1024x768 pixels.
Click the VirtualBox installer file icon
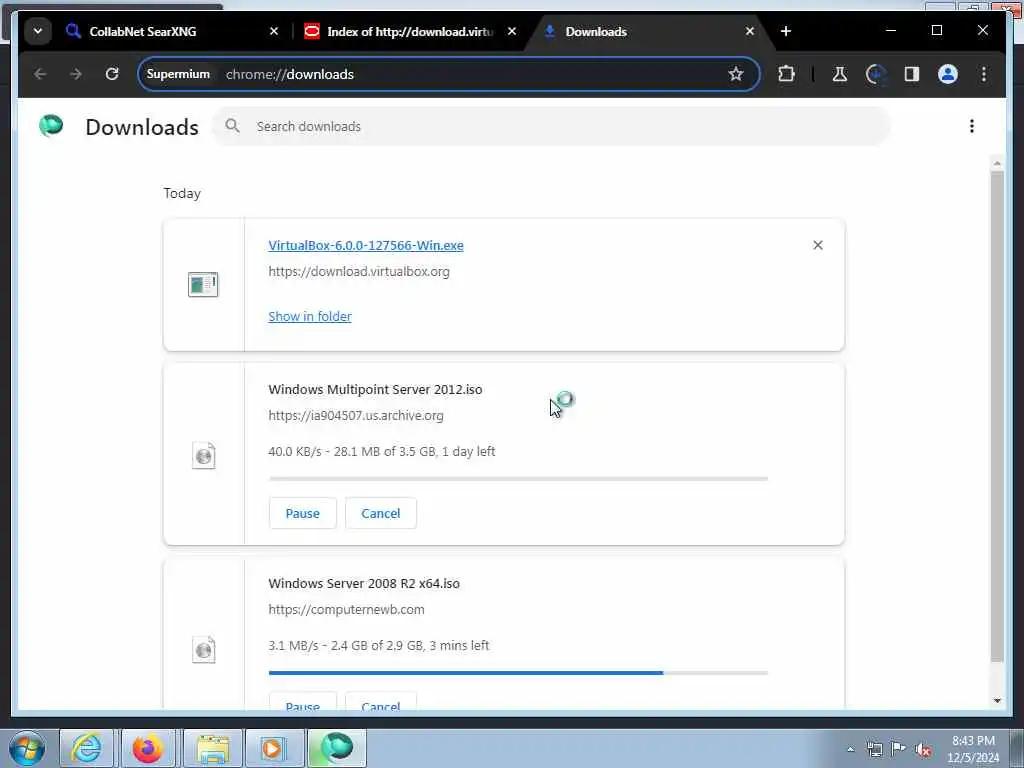click(203, 285)
